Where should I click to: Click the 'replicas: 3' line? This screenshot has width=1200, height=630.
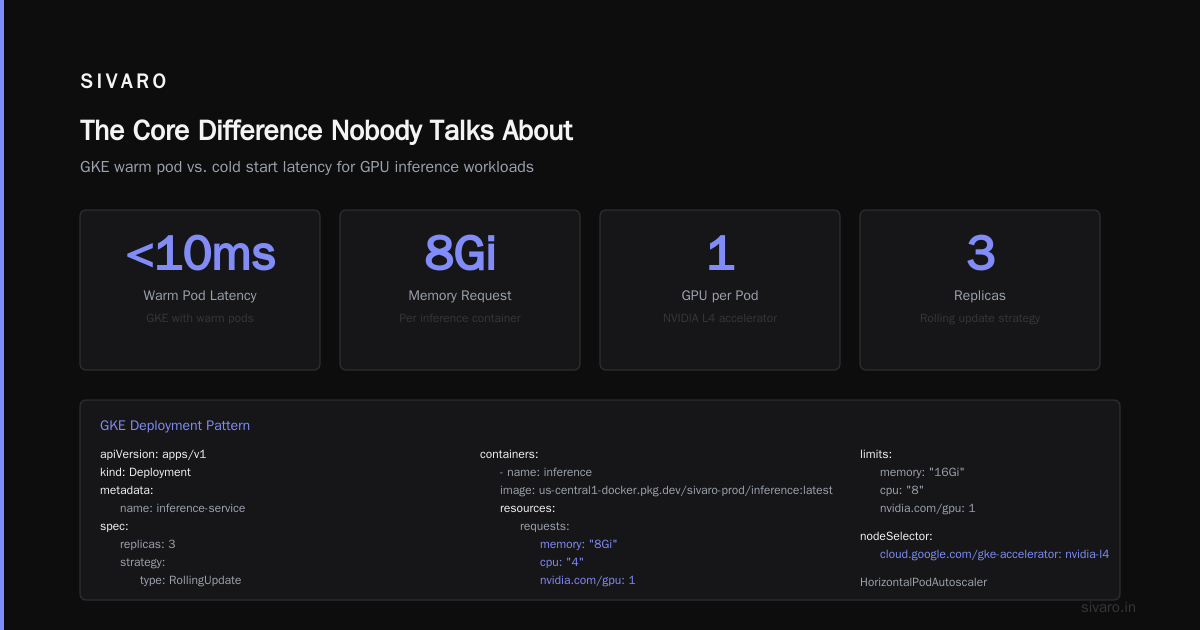148,544
